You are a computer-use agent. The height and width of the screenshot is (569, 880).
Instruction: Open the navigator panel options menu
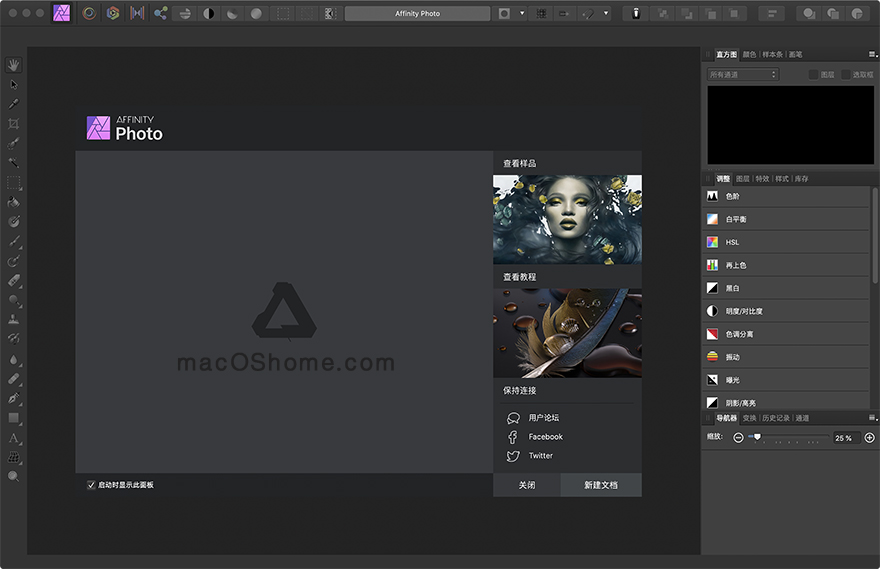873,418
